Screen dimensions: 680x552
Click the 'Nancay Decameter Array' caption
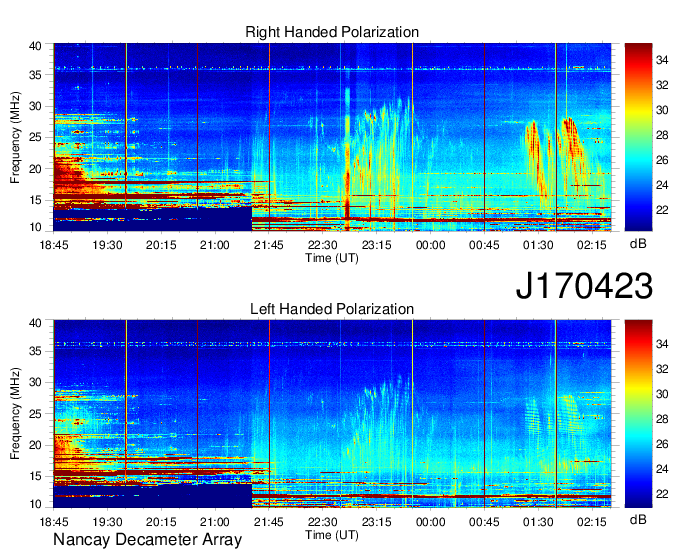click(x=147, y=540)
